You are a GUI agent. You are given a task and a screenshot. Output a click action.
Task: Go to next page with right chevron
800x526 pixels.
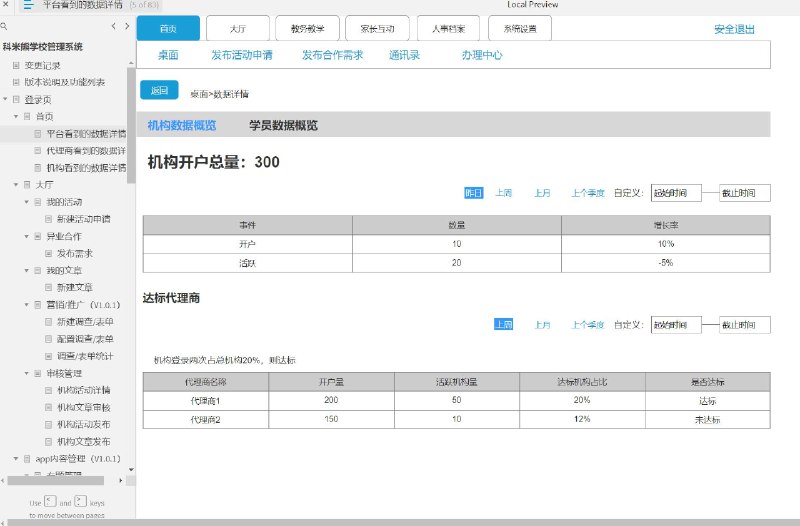point(127,26)
